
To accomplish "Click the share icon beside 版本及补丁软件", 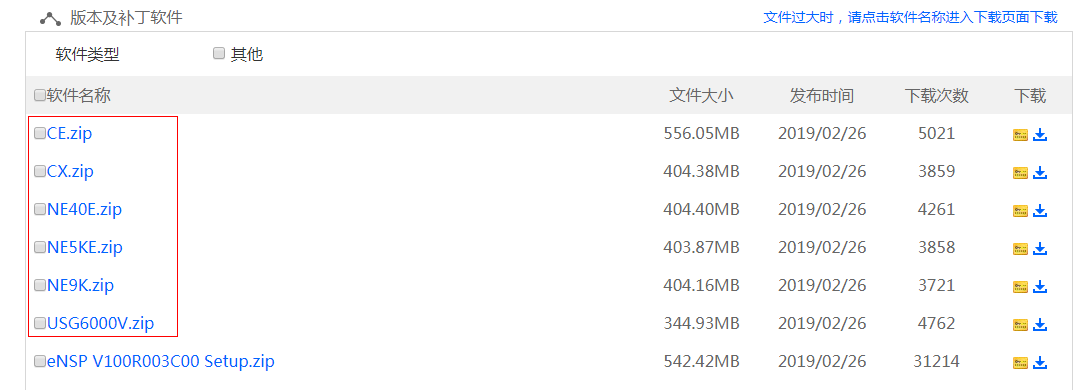I will [x=50, y=19].
